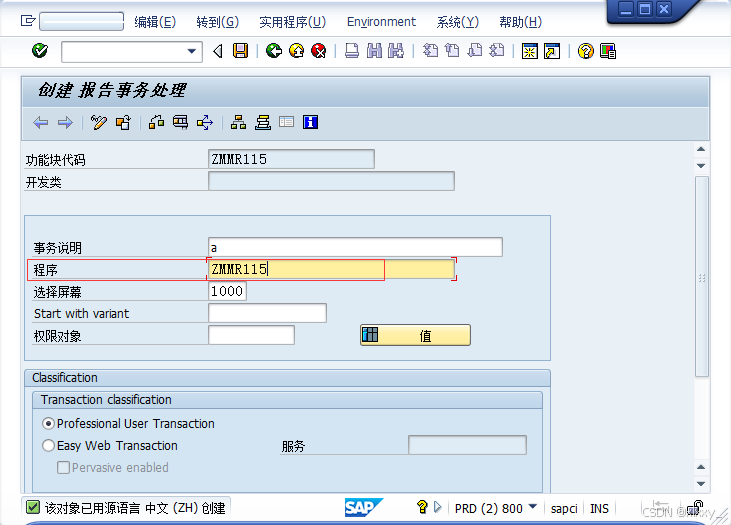The height and width of the screenshot is (525, 731).
Task: Click the Find binoculars icon
Action: tap(374, 50)
